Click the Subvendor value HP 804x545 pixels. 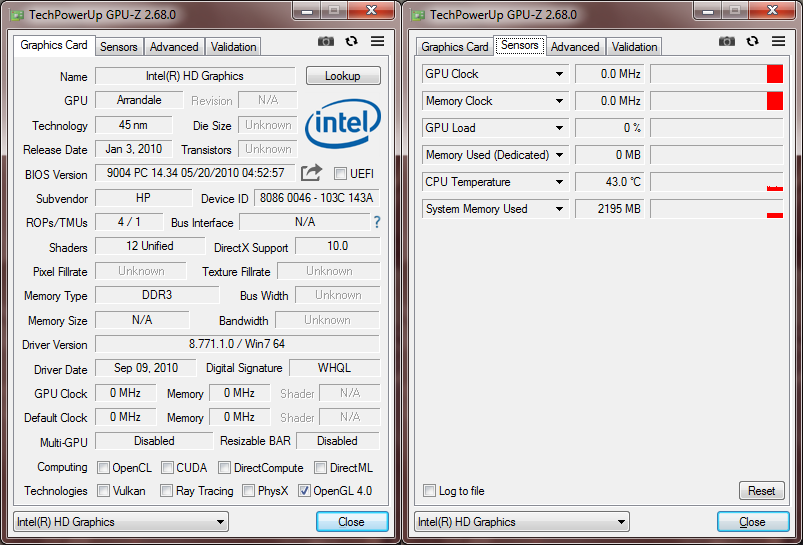tap(143, 198)
